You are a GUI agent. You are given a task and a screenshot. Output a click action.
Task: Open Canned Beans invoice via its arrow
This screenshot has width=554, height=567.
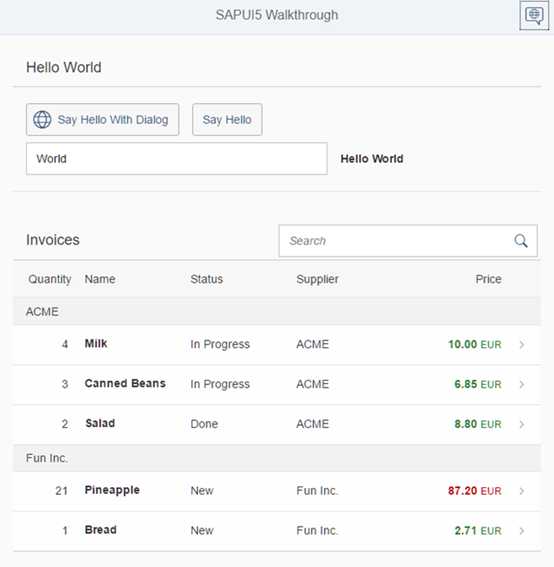pyautogui.click(x=522, y=384)
